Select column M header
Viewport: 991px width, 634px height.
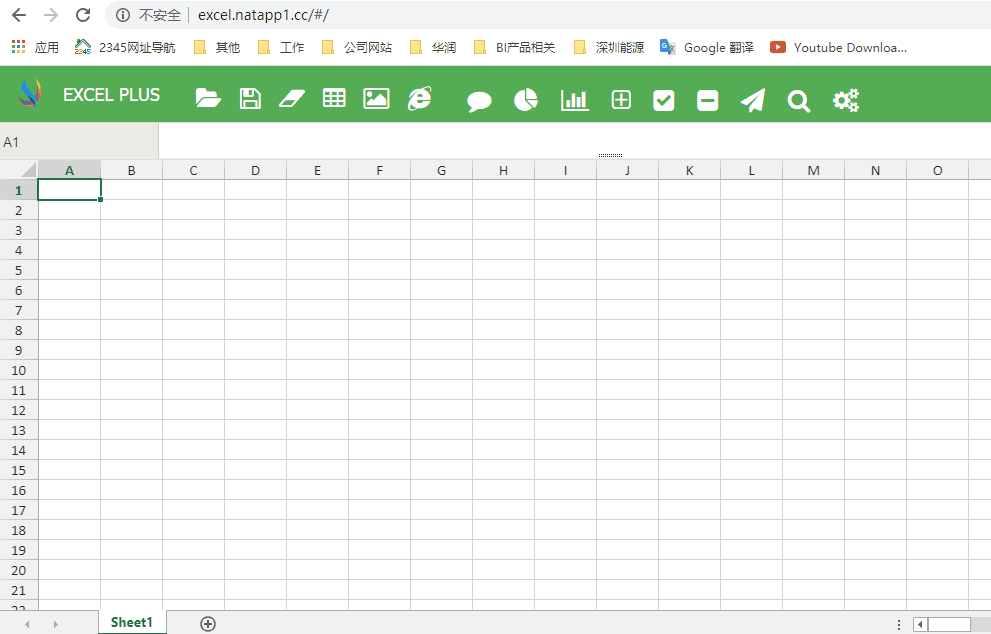[x=813, y=170]
